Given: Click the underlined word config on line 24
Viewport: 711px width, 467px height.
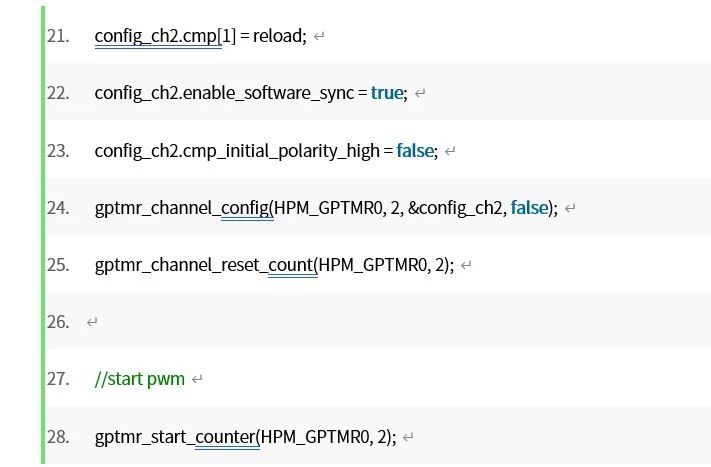Looking at the screenshot, I should [x=245, y=209].
